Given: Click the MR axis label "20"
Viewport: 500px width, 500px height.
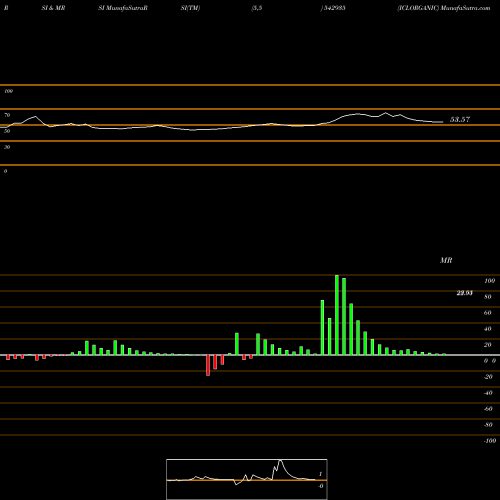Looking at the screenshot, I should (488, 345).
